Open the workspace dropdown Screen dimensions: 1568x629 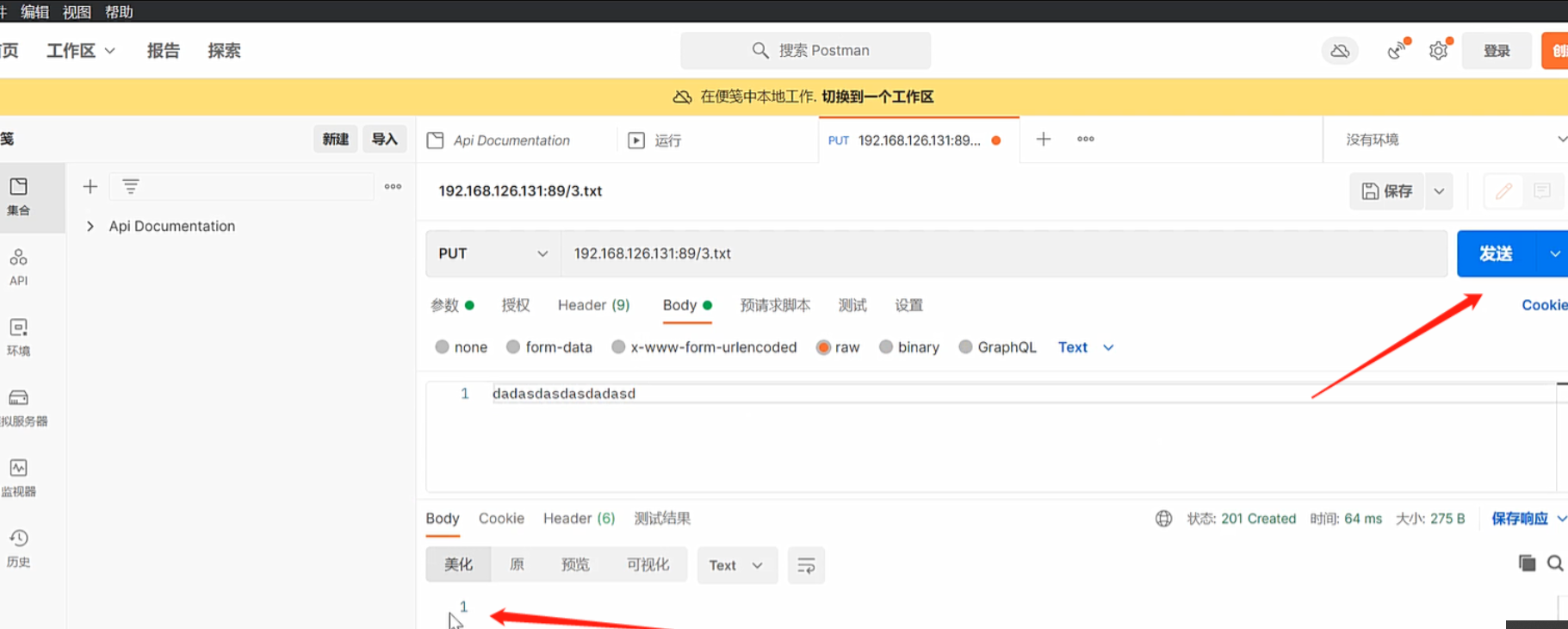point(81,51)
